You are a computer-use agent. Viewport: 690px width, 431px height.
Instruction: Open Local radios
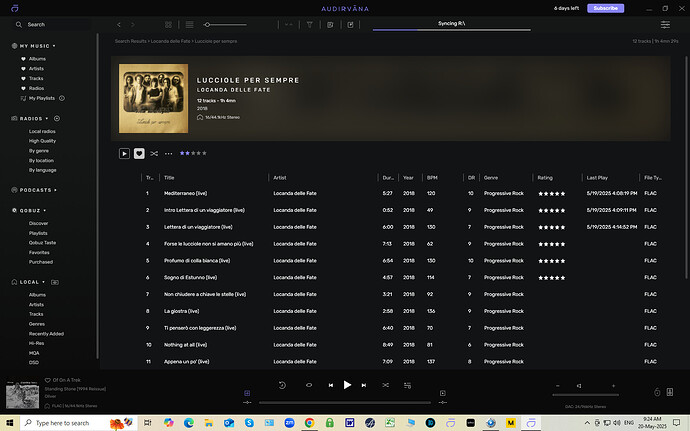[x=42, y=131]
